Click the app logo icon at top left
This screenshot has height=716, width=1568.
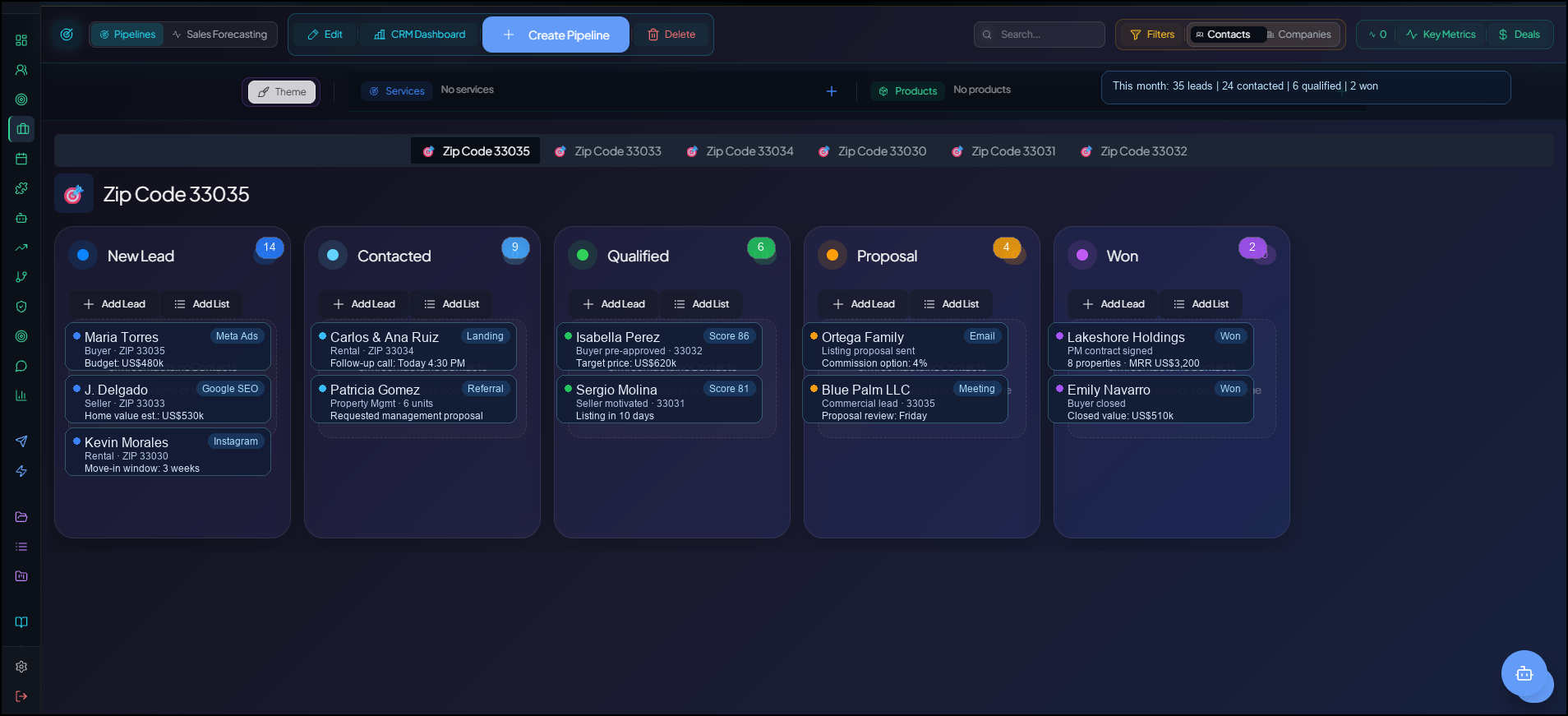point(67,35)
